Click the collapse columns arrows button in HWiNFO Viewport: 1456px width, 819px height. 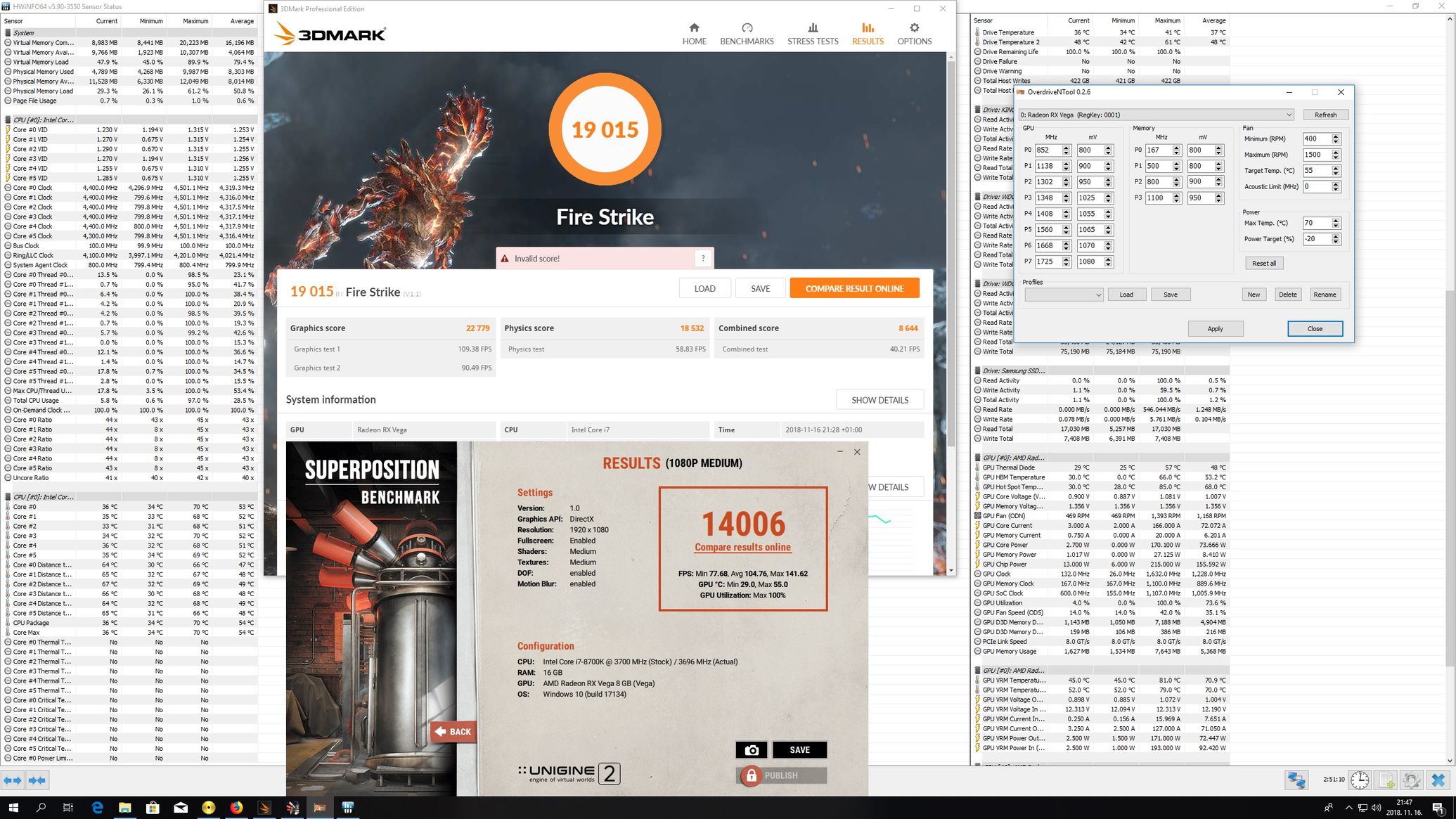click(37, 780)
